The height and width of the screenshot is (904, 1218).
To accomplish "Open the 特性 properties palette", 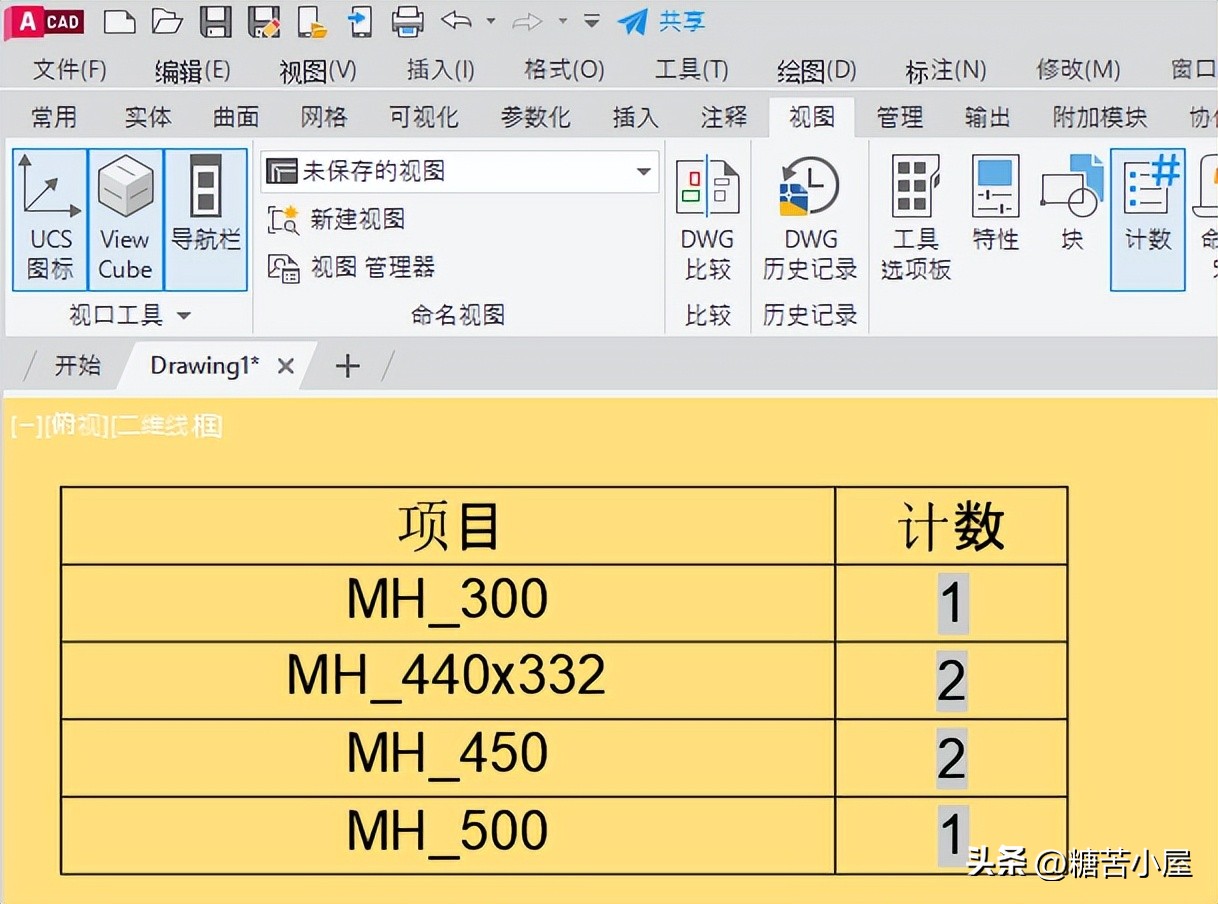I will tap(995, 210).
